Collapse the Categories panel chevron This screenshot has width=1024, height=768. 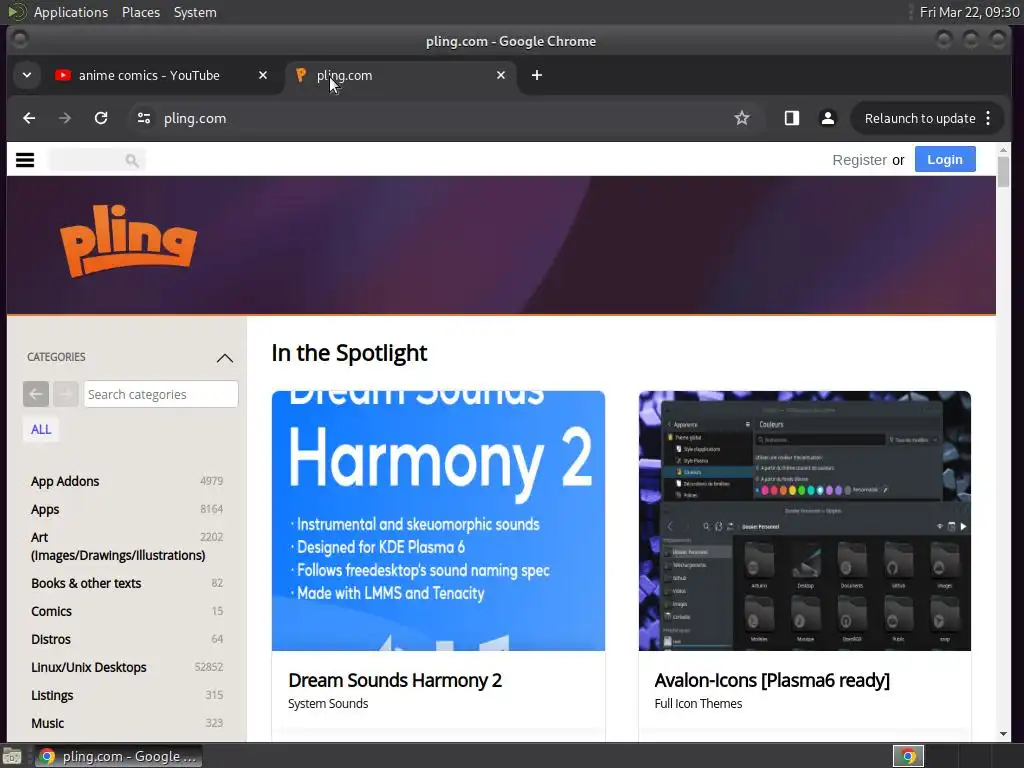tap(225, 358)
